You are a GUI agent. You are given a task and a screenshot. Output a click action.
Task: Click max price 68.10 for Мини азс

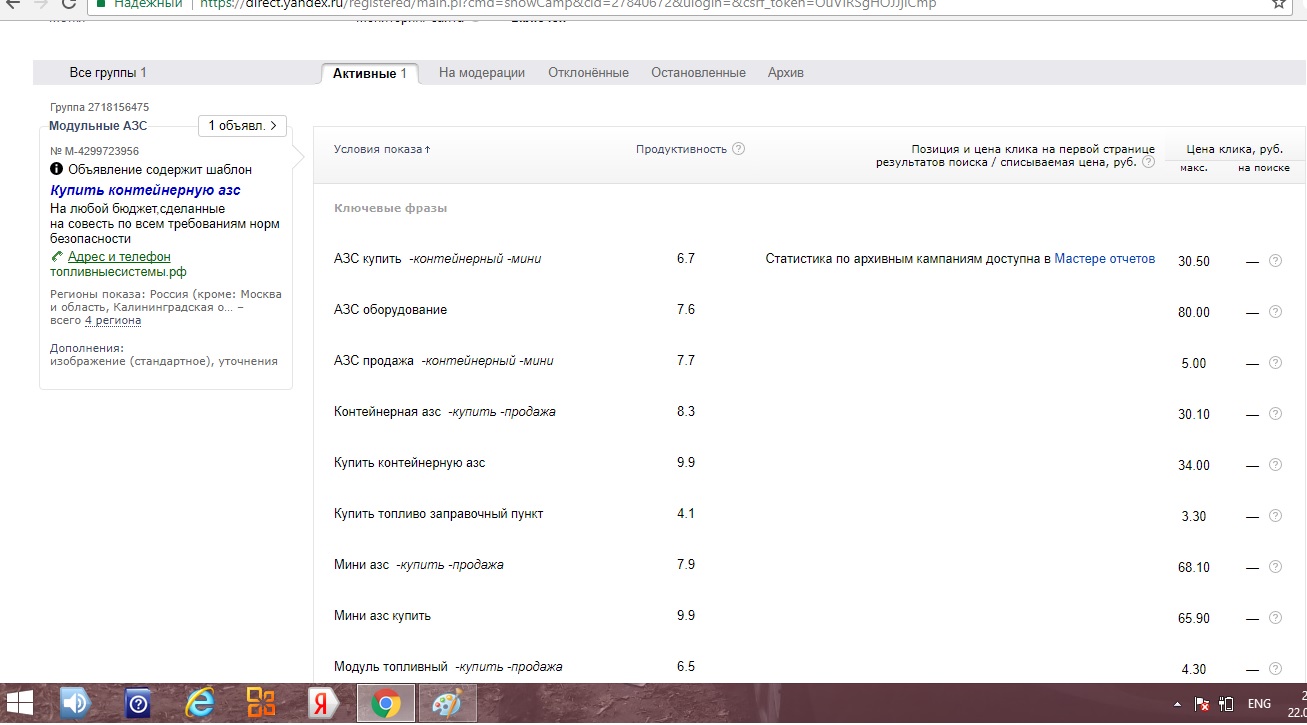click(1194, 567)
